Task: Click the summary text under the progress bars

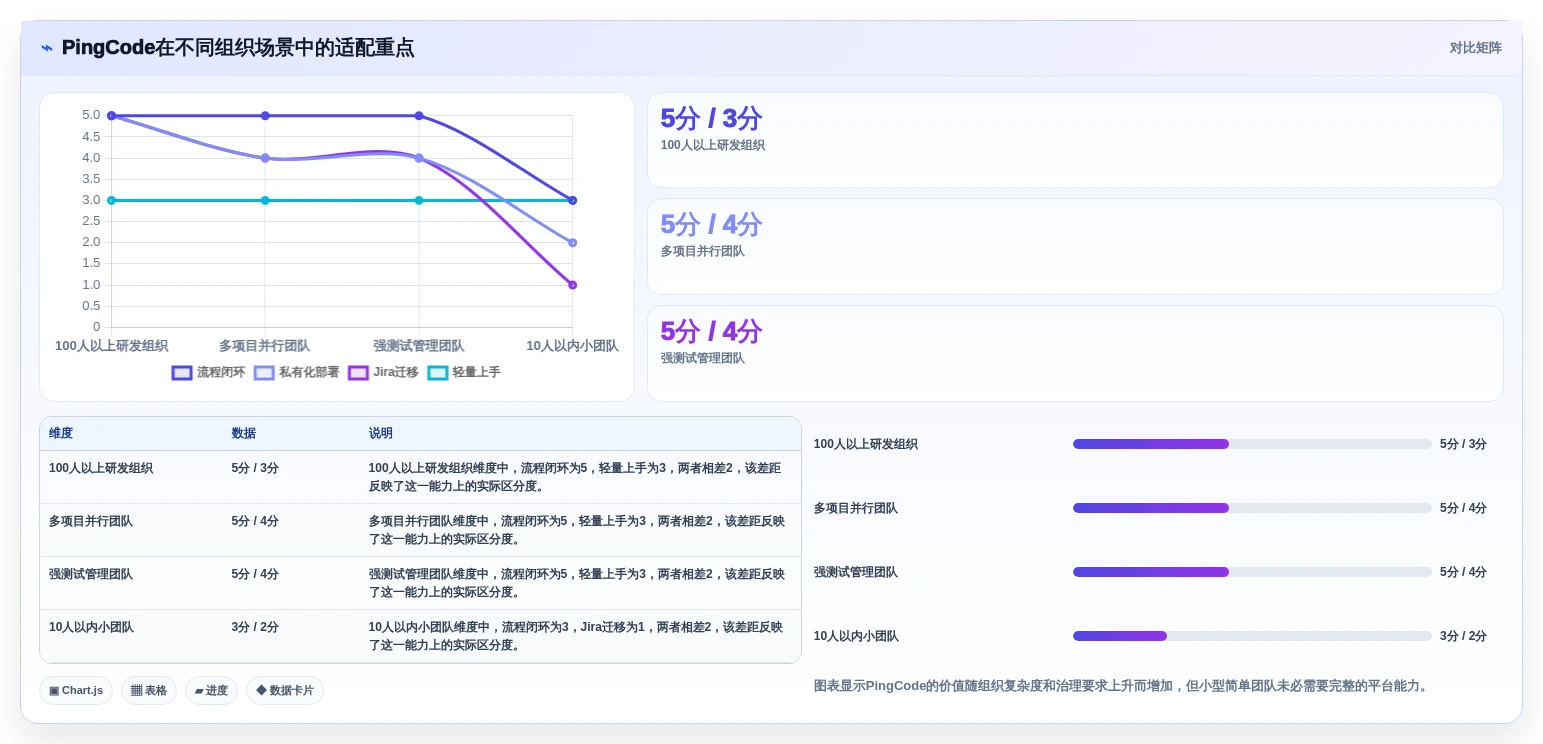Action: (x=1122, y=686)
